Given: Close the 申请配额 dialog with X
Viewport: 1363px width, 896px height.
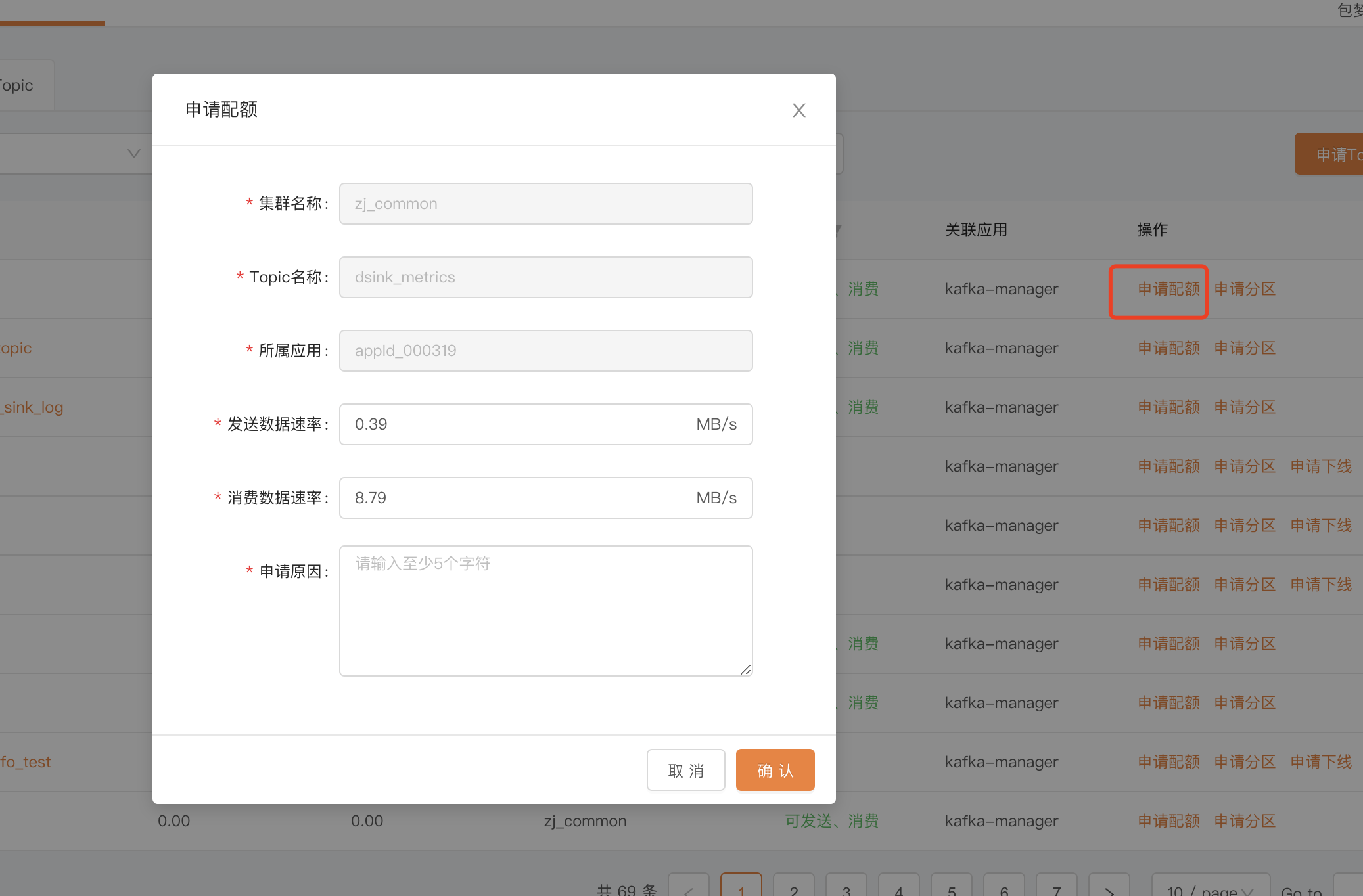Looking at the screenshot, I should [x=798, y=110].
